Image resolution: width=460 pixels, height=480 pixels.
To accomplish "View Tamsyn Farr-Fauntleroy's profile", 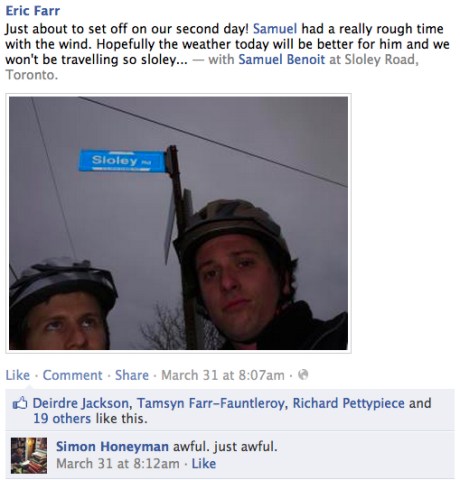I will tap(211, 403).
